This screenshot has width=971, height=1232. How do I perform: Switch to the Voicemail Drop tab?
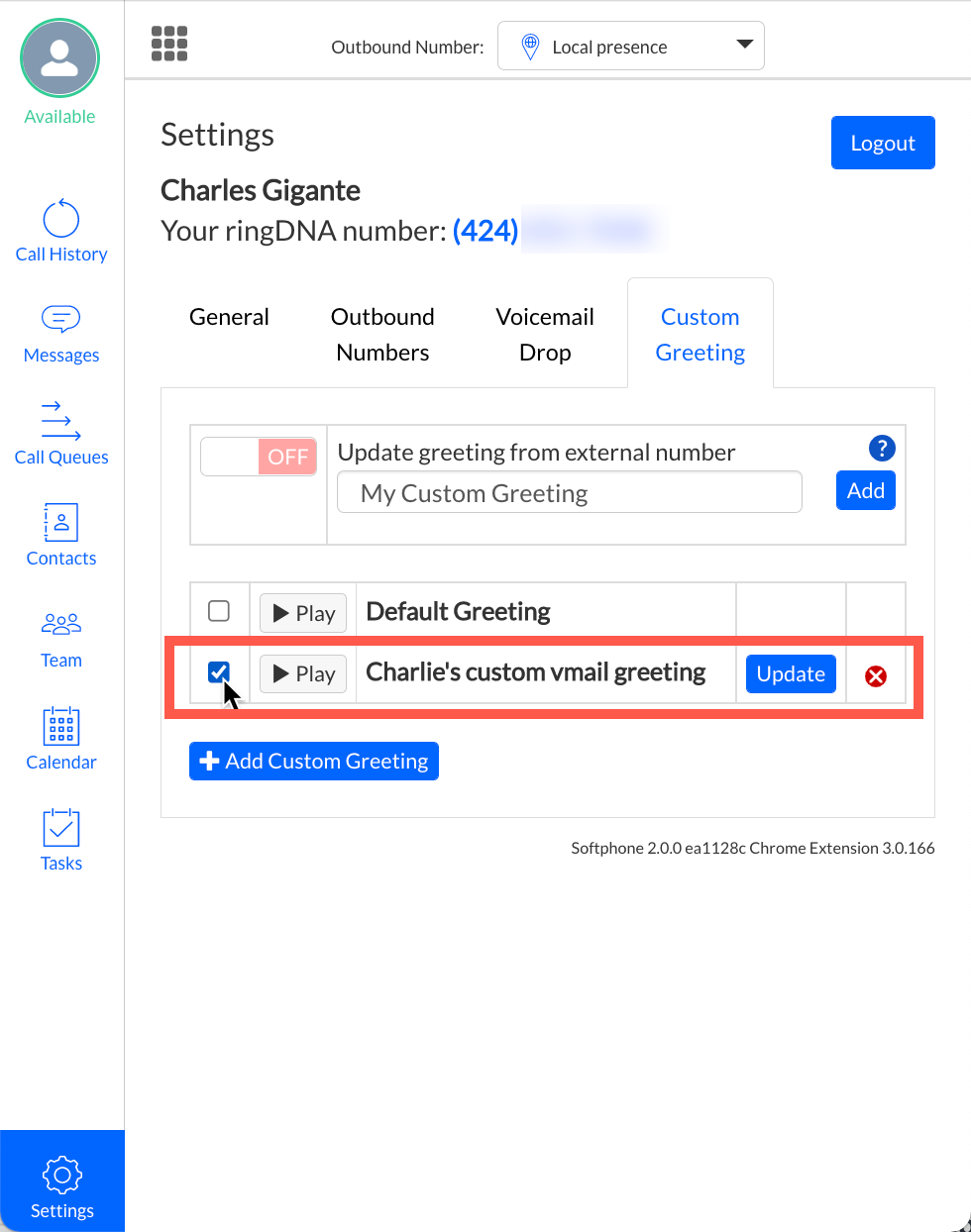click(x=545, y=335)
